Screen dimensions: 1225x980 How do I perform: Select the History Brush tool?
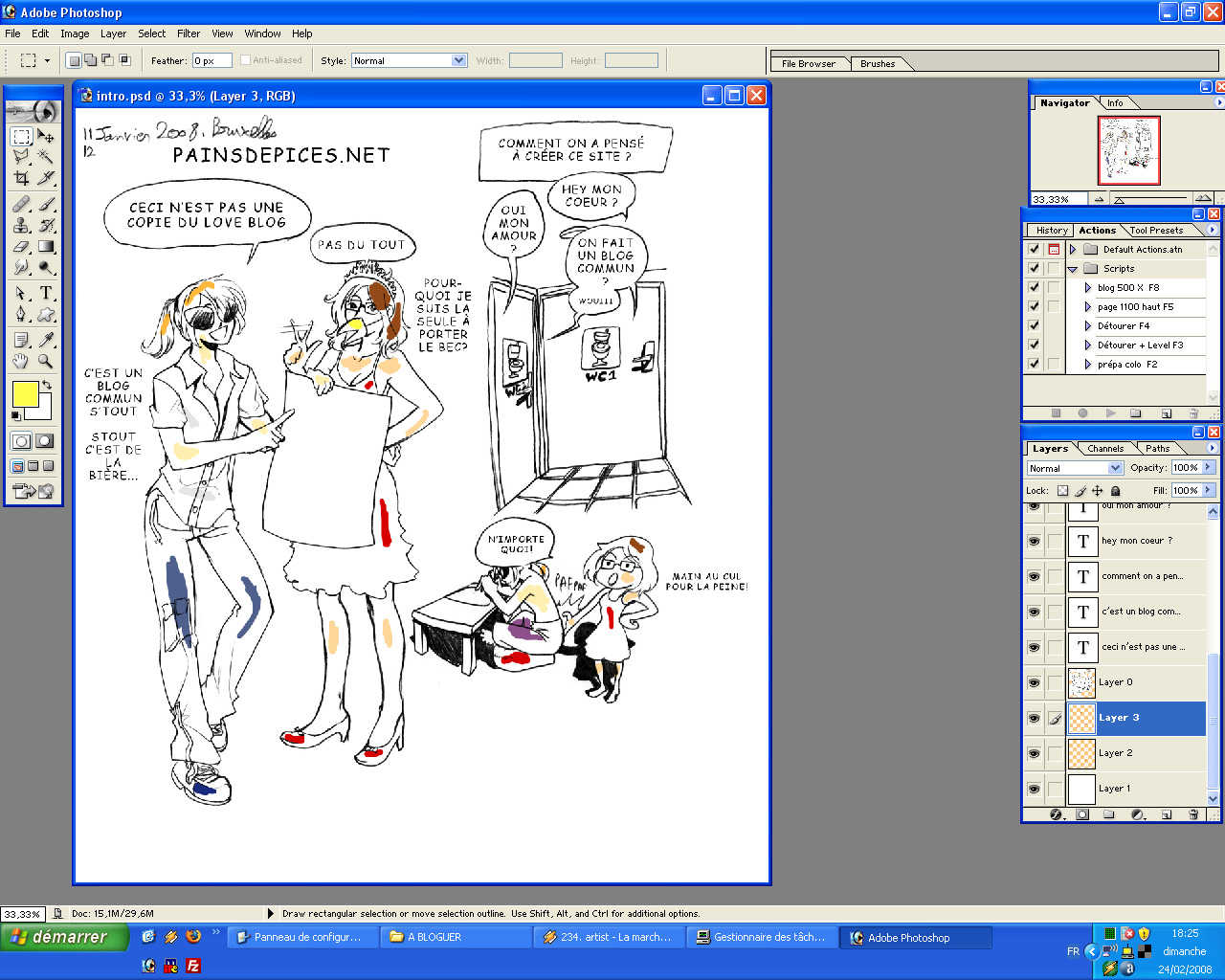pos(45,226)
